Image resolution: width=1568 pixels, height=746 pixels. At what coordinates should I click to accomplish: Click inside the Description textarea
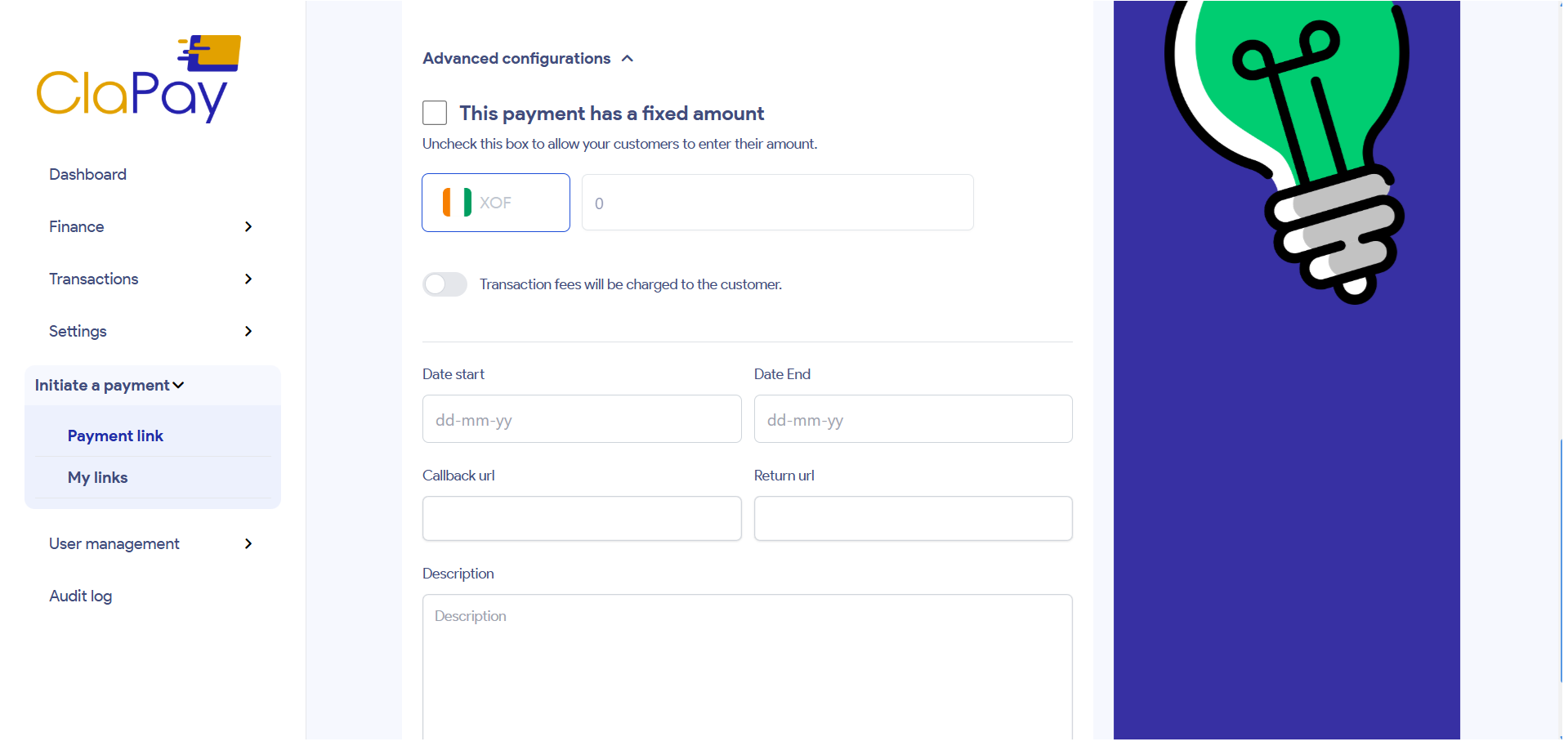coord(746,654)
